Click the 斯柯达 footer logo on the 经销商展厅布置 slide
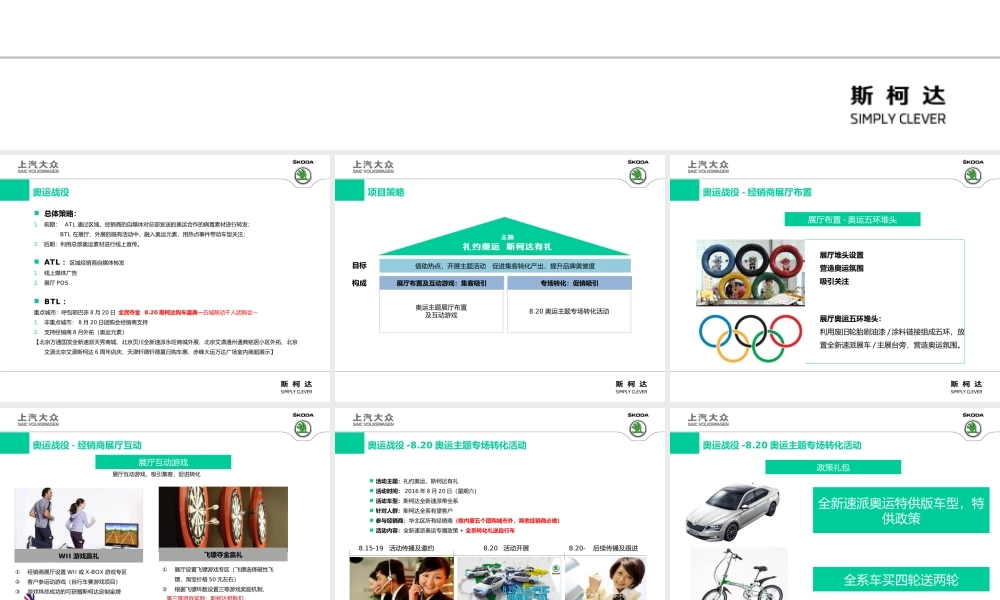Screen dimensions: 1000x600 (x=966, y=387)
